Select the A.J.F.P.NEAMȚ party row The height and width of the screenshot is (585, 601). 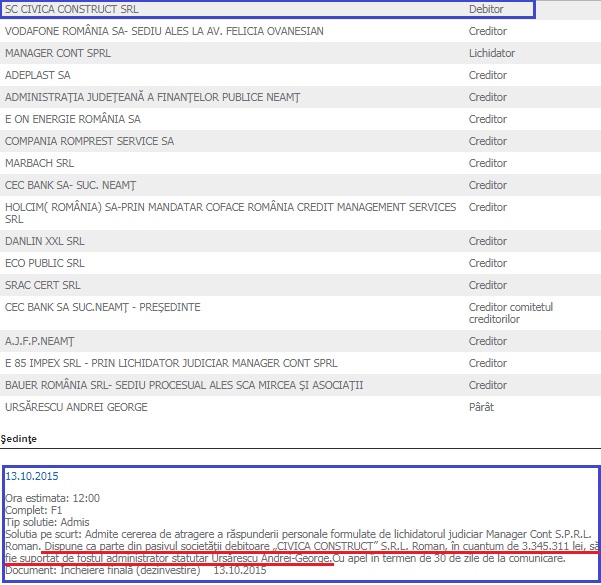40,341
